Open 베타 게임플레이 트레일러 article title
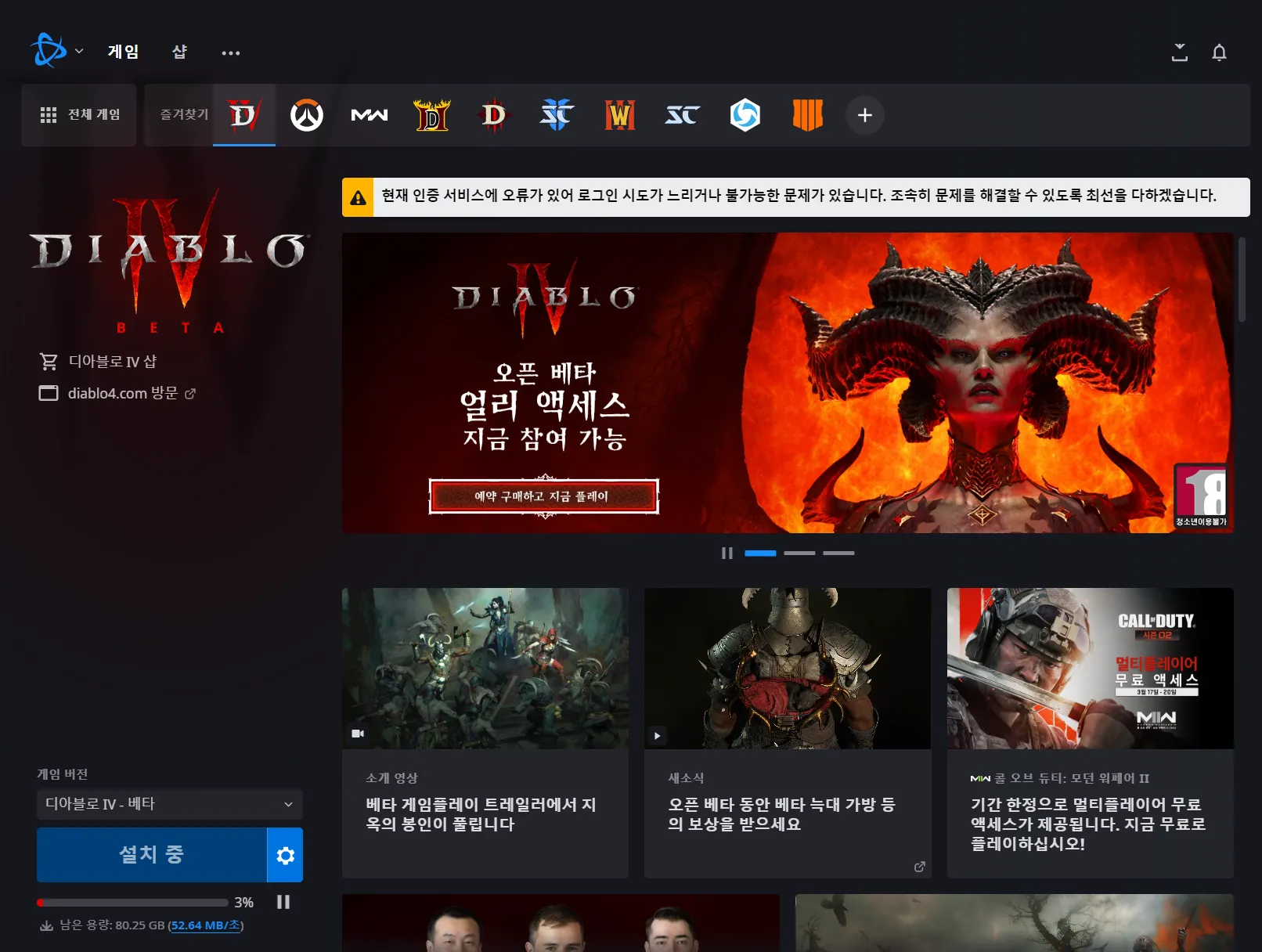The image size is (1262, 952). tap(481, 814)
